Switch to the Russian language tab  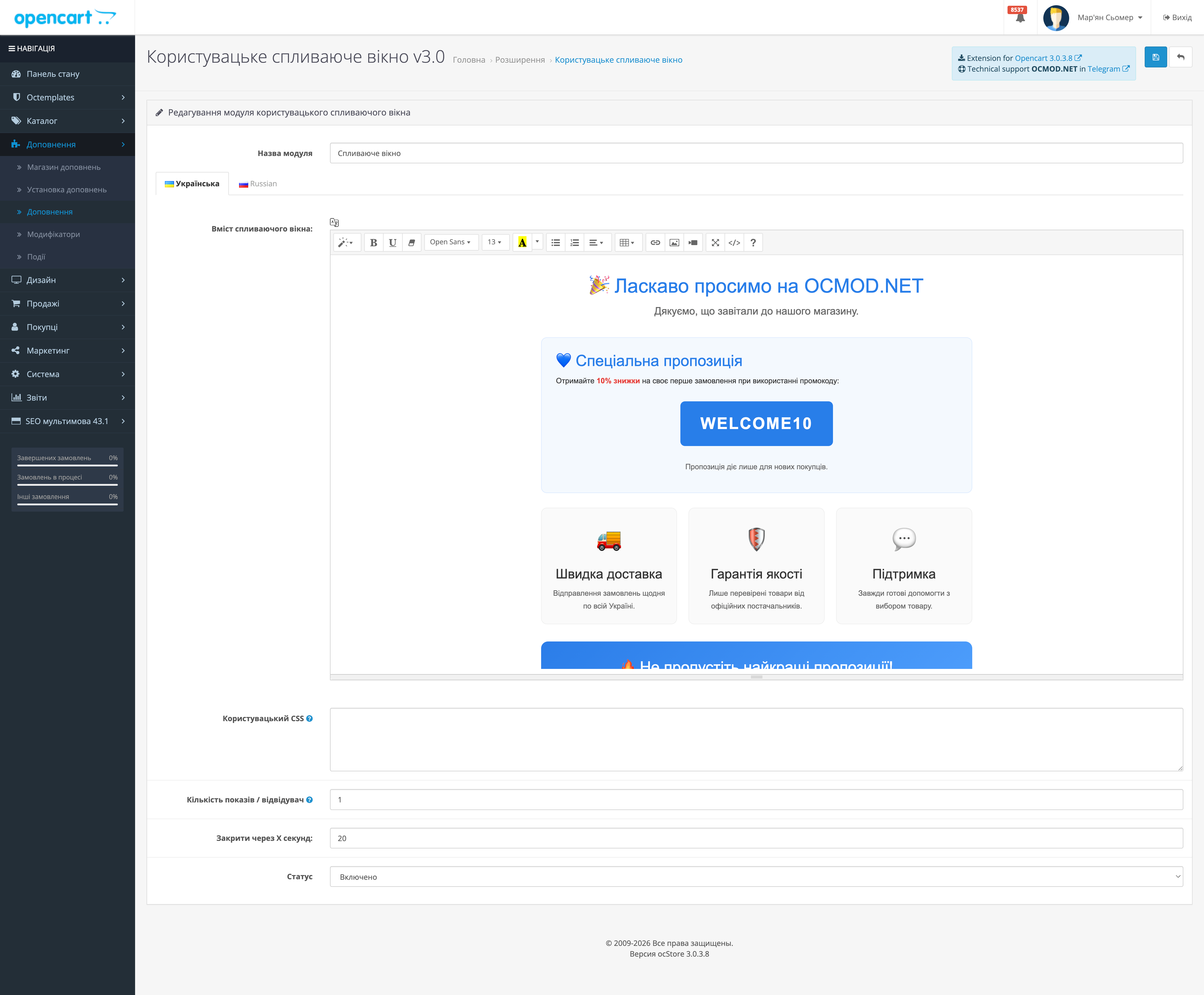point(258,183)
